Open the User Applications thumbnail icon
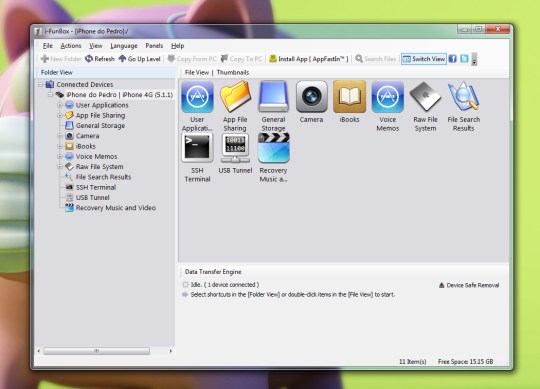This screenshot has height=389, width=540. click(x=197, y=97)
